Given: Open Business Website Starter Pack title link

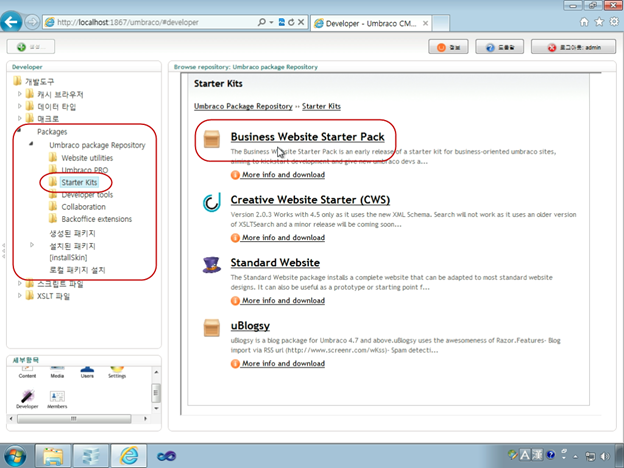Looking at the screenshot, I should coord(307,136).
